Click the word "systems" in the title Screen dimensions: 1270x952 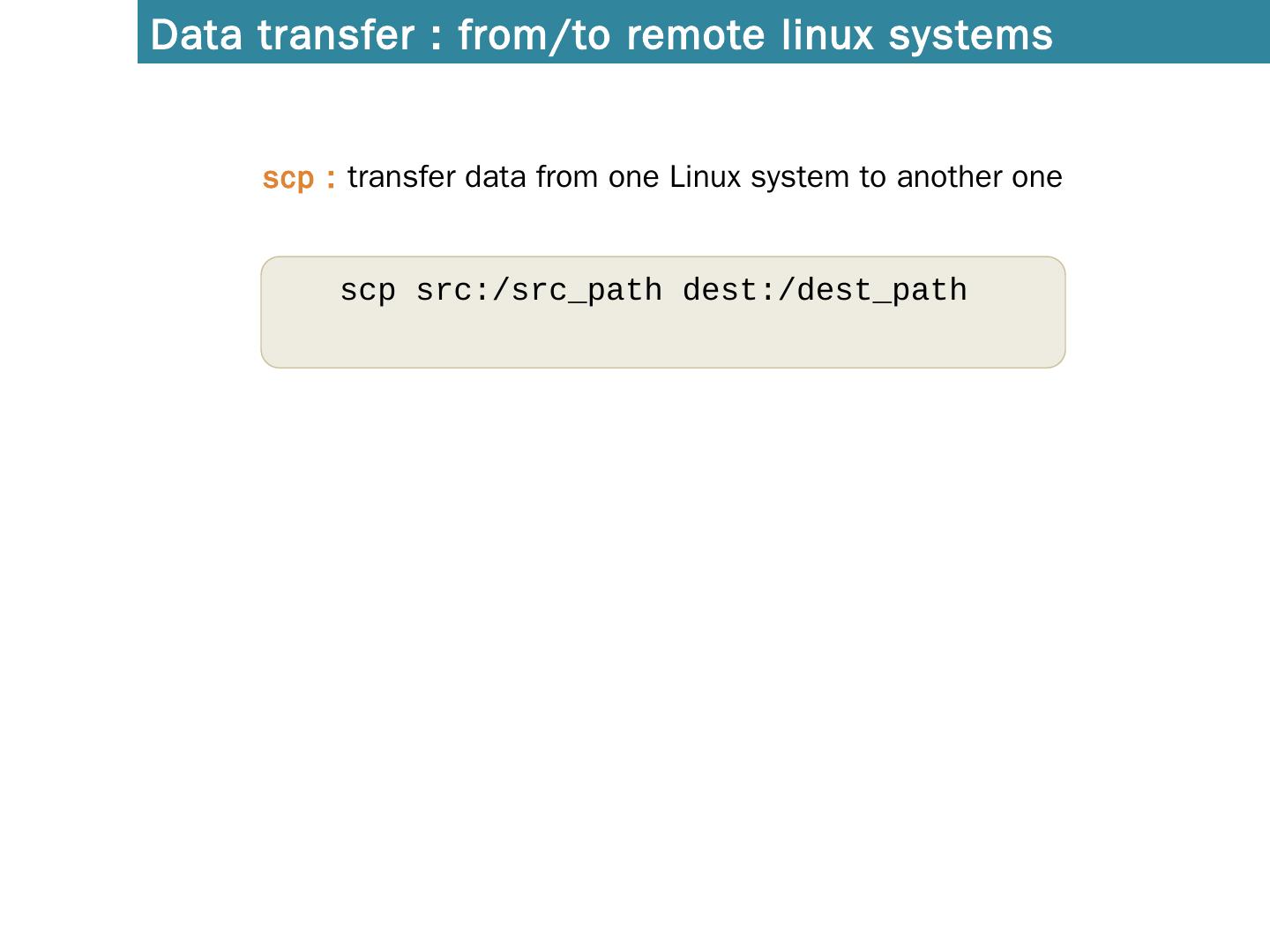pyautogui.click(x=970, y=35)
